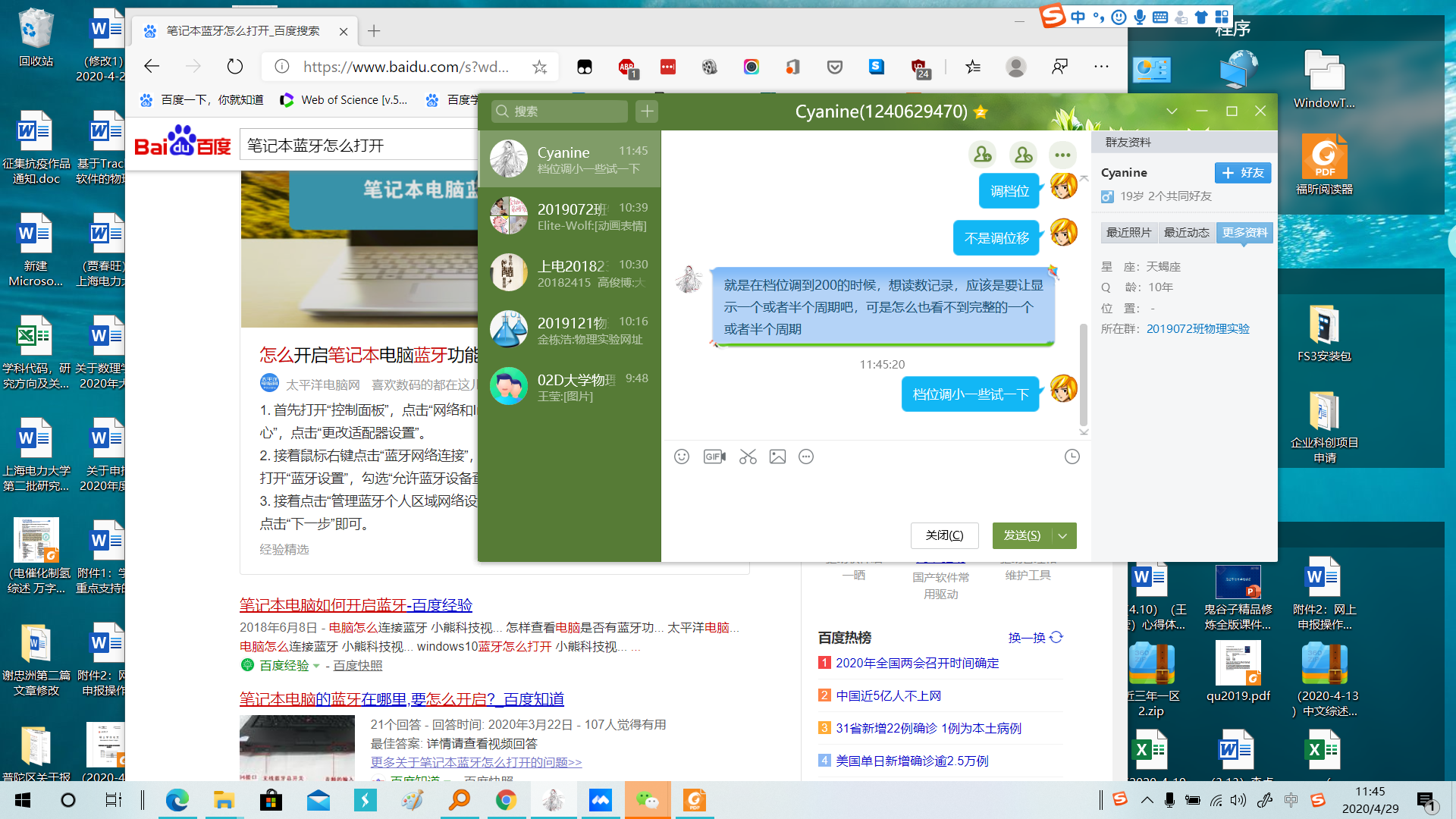Toggle favorite star on address bar

(539, 67)
